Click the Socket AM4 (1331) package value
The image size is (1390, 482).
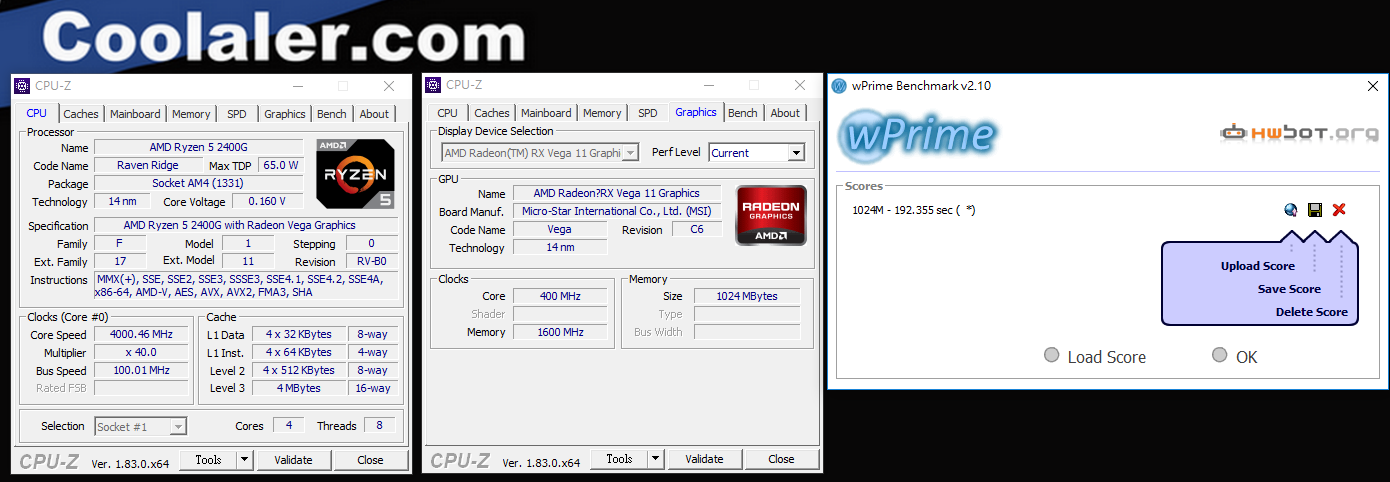tap(199, 184)
